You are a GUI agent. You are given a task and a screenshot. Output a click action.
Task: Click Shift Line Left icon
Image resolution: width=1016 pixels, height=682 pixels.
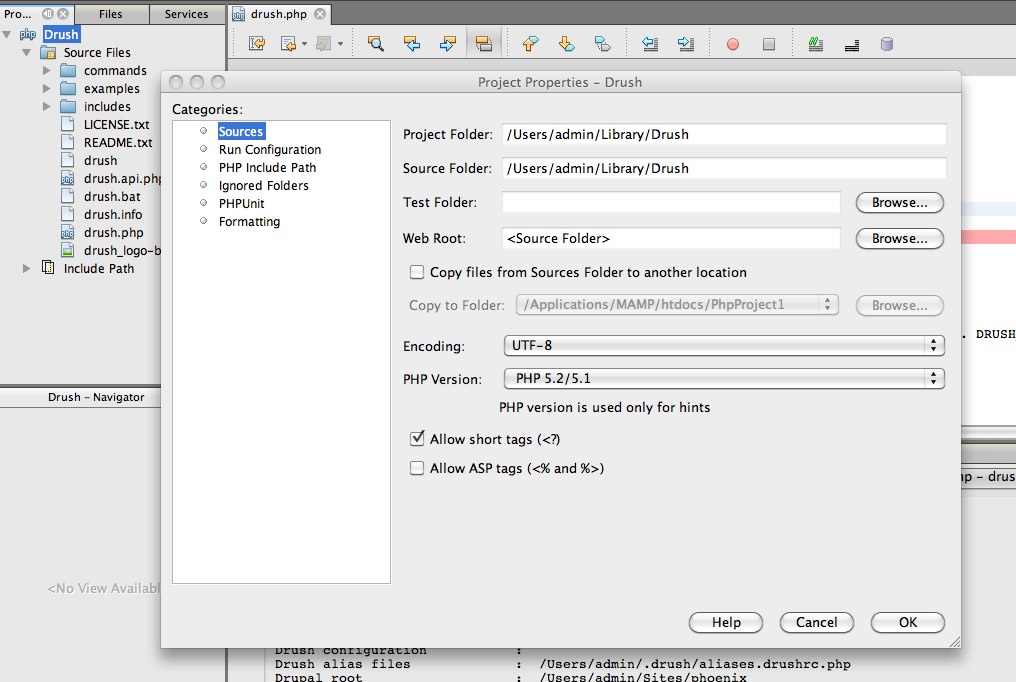click(x=650, y=43)
